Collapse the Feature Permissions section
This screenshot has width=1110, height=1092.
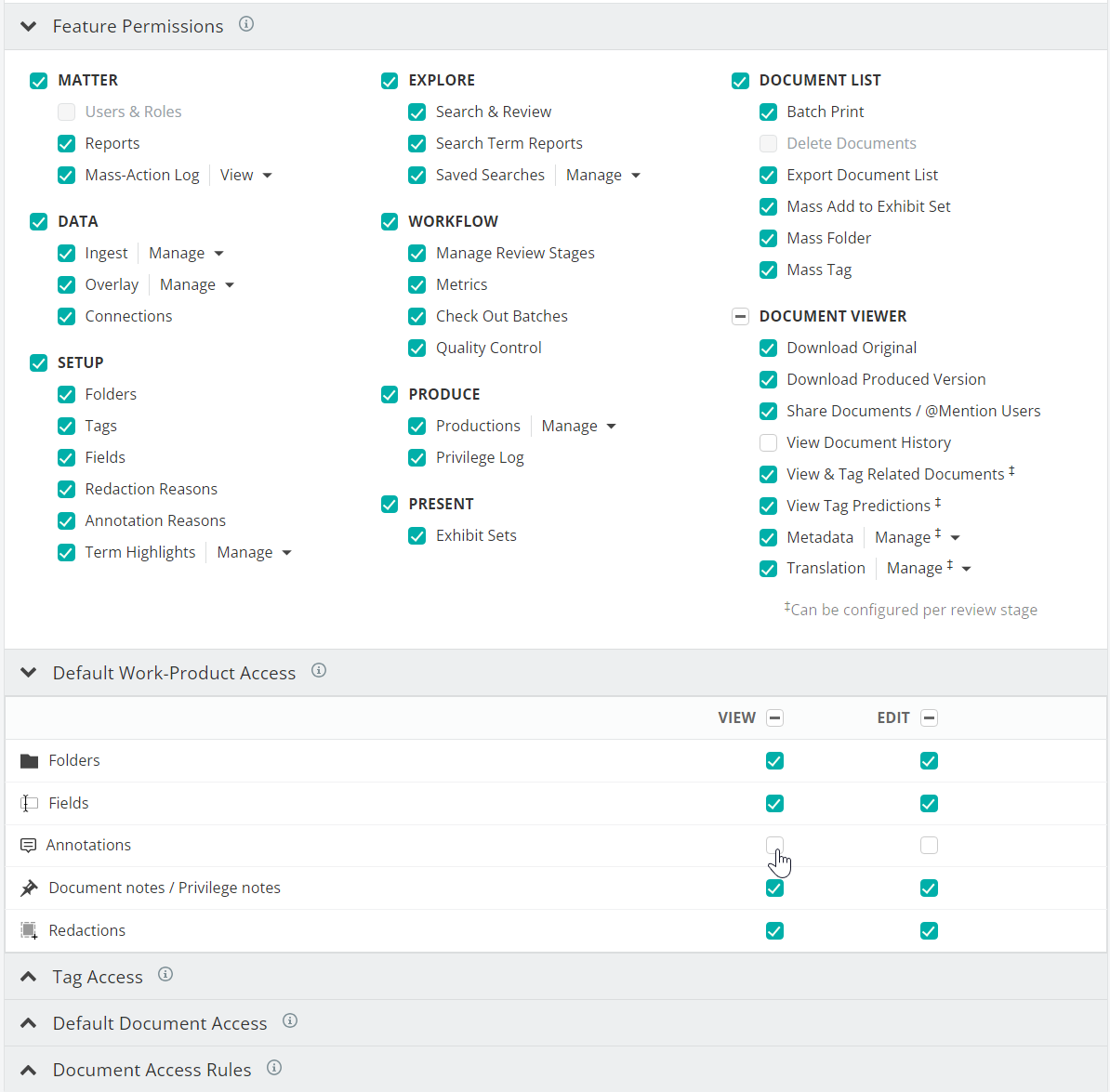(x=28, y=27)
